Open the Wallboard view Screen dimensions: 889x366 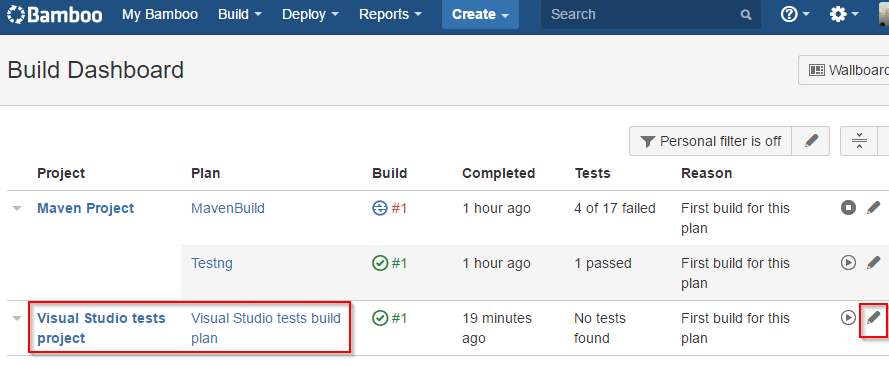coord(845,70)
